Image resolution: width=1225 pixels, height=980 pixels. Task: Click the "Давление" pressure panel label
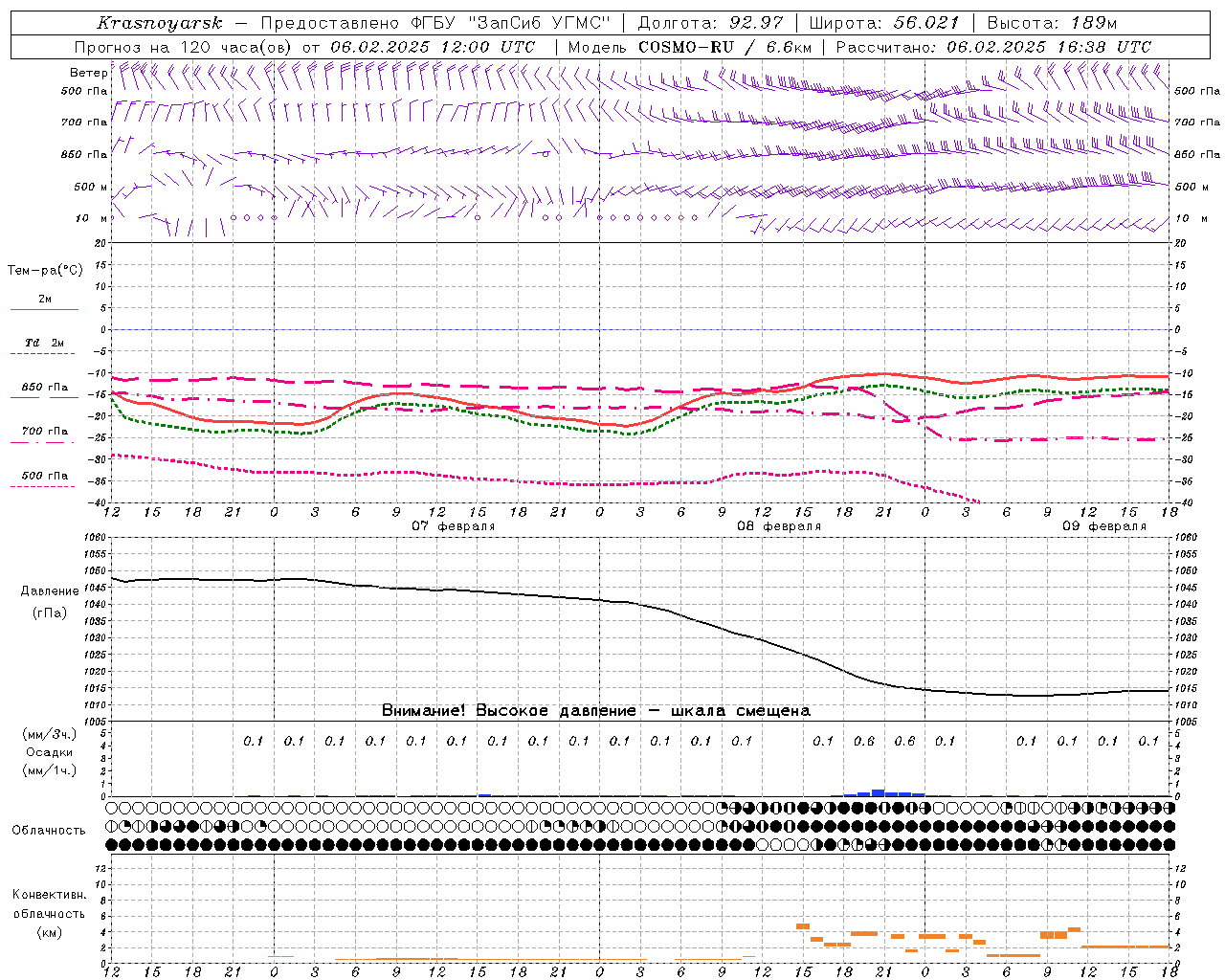click(50, 591)
